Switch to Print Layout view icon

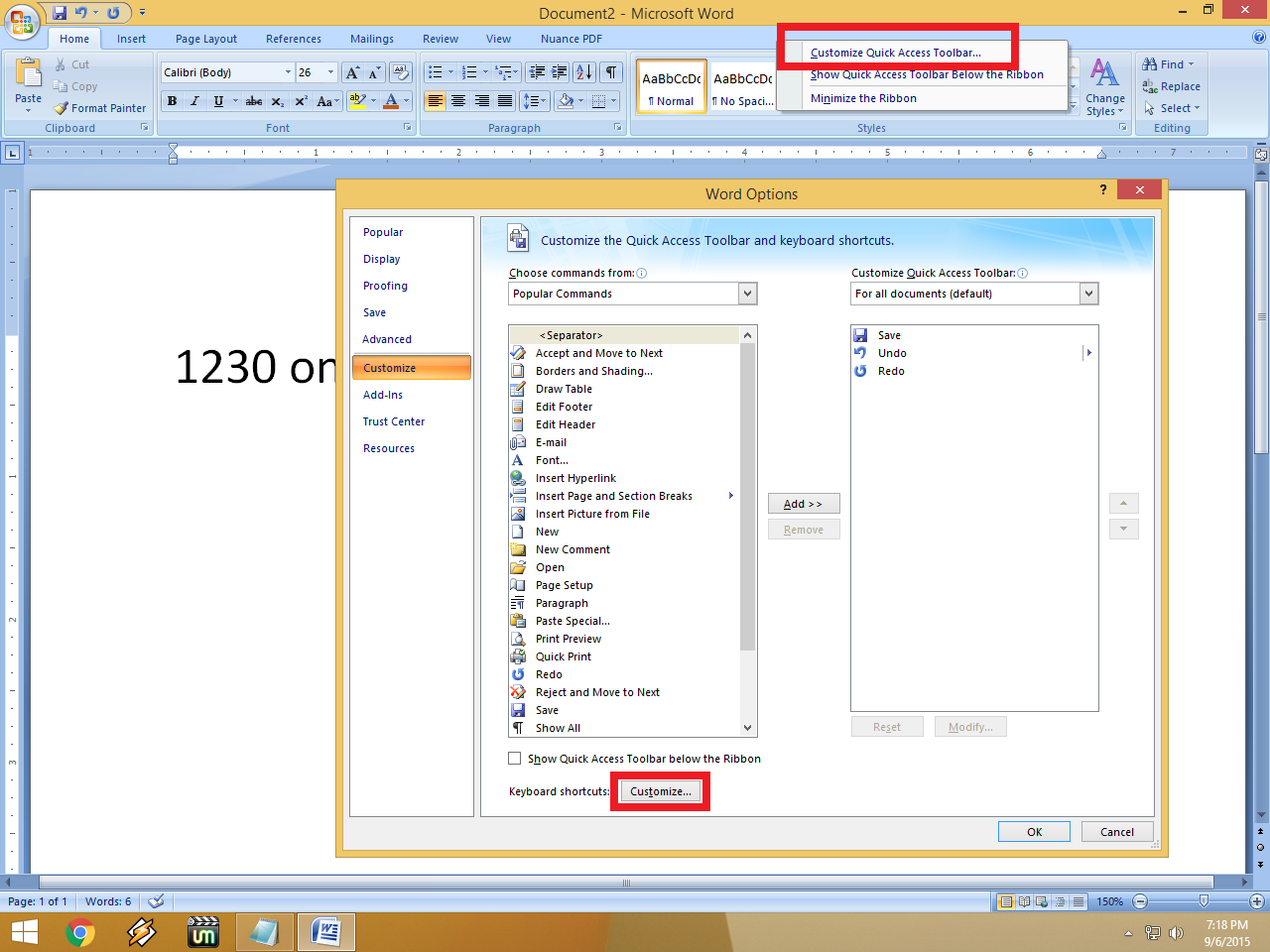[x=1006, y=901]
